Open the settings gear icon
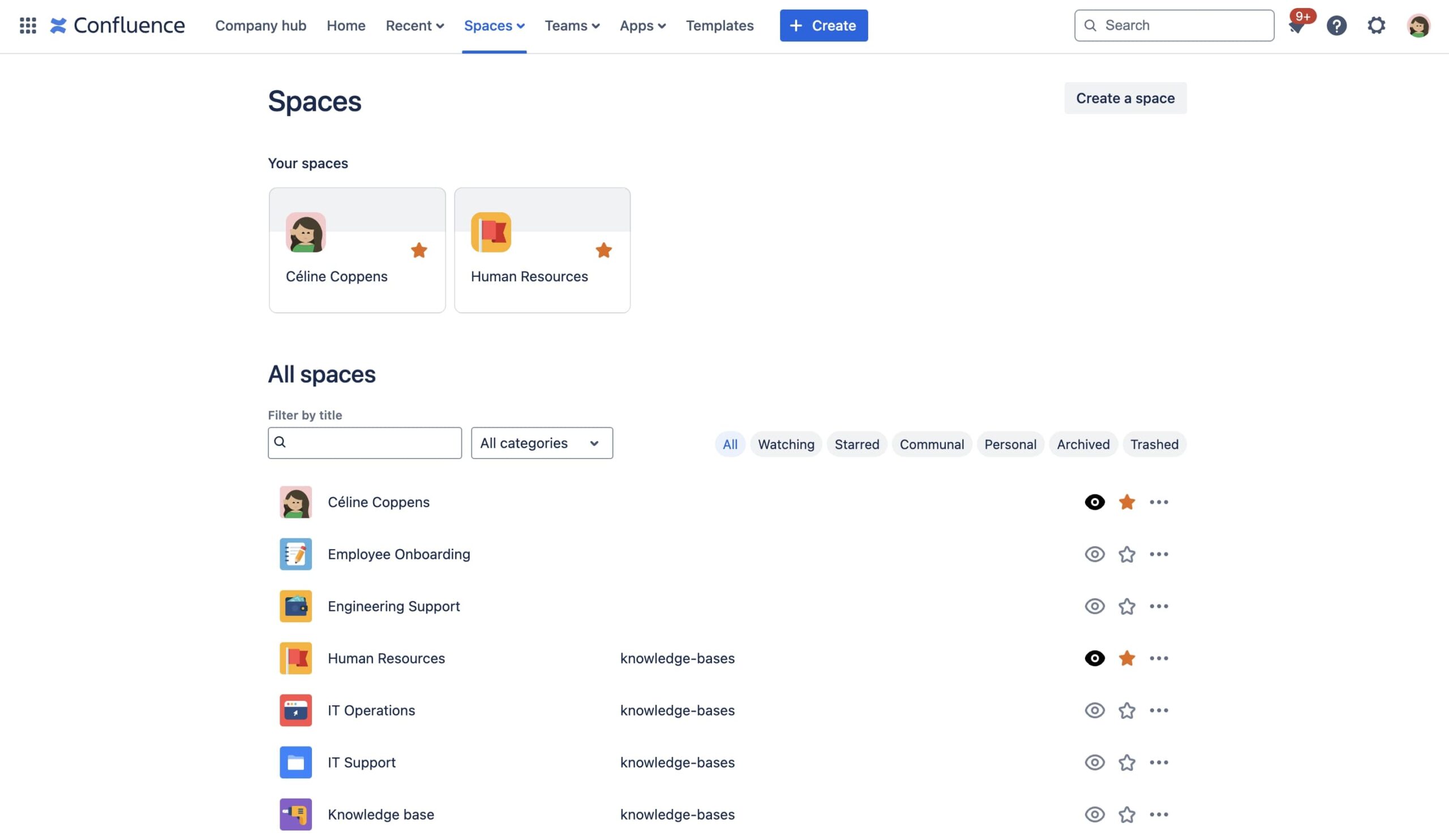The height and width of the screenshot is (840, 1449). point(1376,25)
